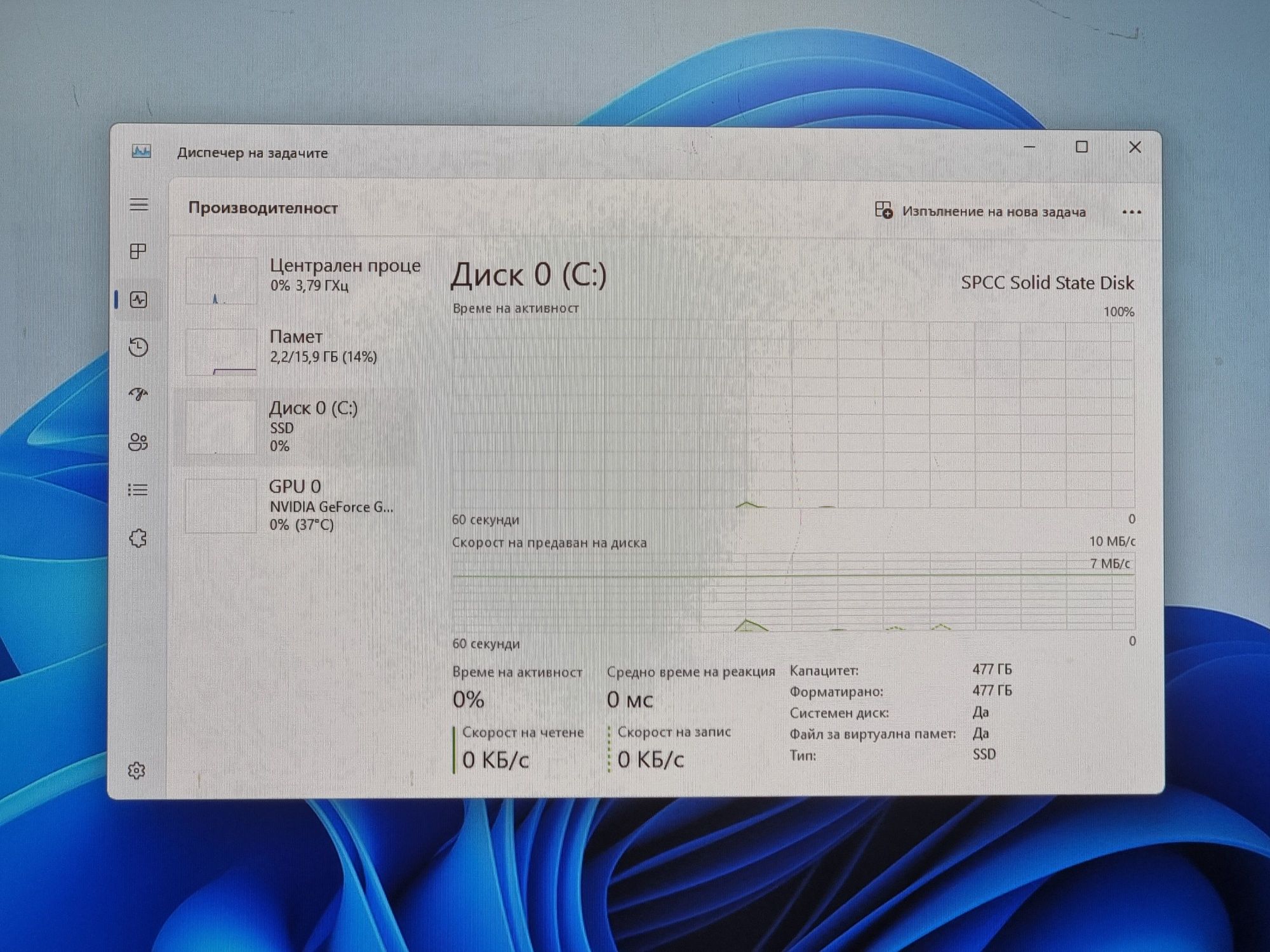The image size is (1270, 952).
Task: Close the Task Manager window
Action: pos(1135,147)
